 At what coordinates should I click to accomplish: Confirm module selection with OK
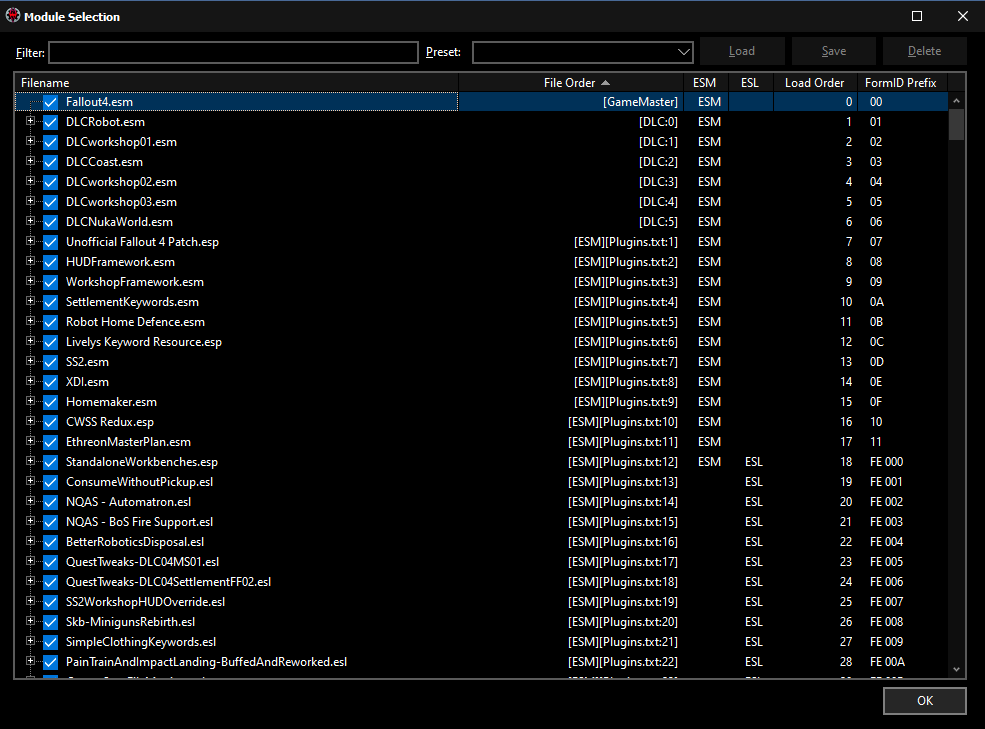925,701
